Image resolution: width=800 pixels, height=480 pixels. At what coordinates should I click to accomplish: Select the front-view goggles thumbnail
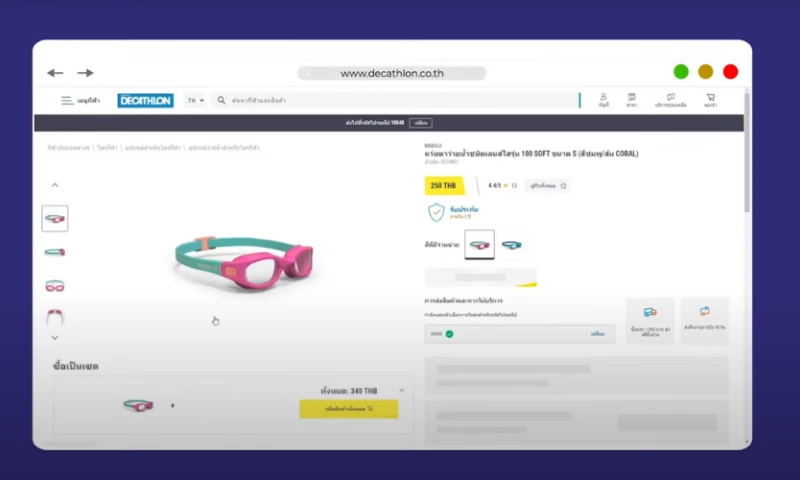(55, 286)
